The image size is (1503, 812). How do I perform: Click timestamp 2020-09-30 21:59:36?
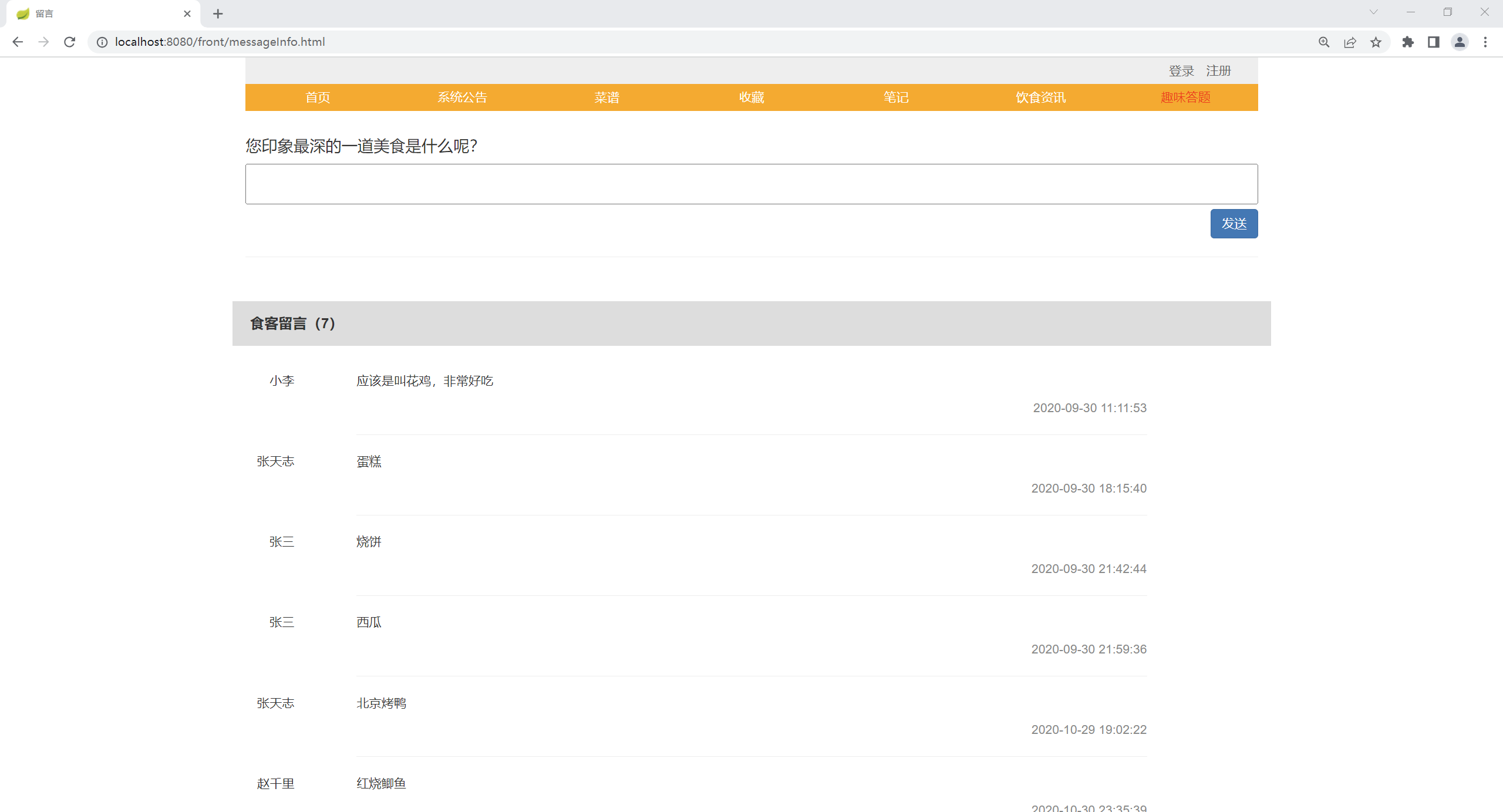click(x=1089, y=649)
